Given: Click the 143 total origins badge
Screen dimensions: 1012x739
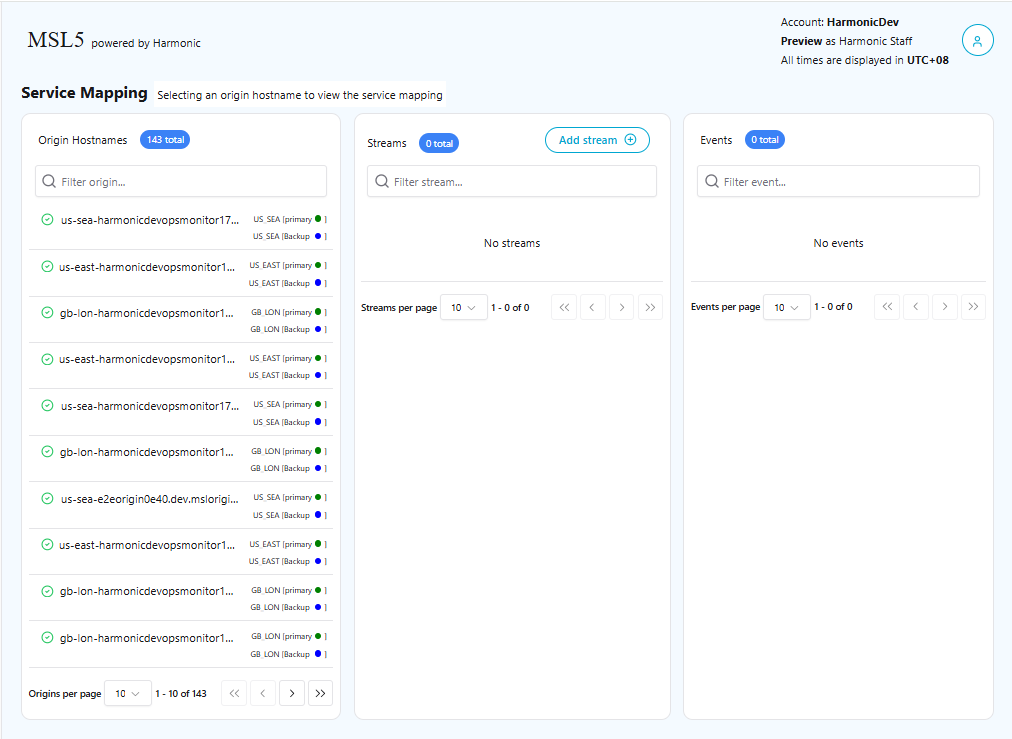Looking at the screenshot, I should pyautogui.click(x=165, y=140).
